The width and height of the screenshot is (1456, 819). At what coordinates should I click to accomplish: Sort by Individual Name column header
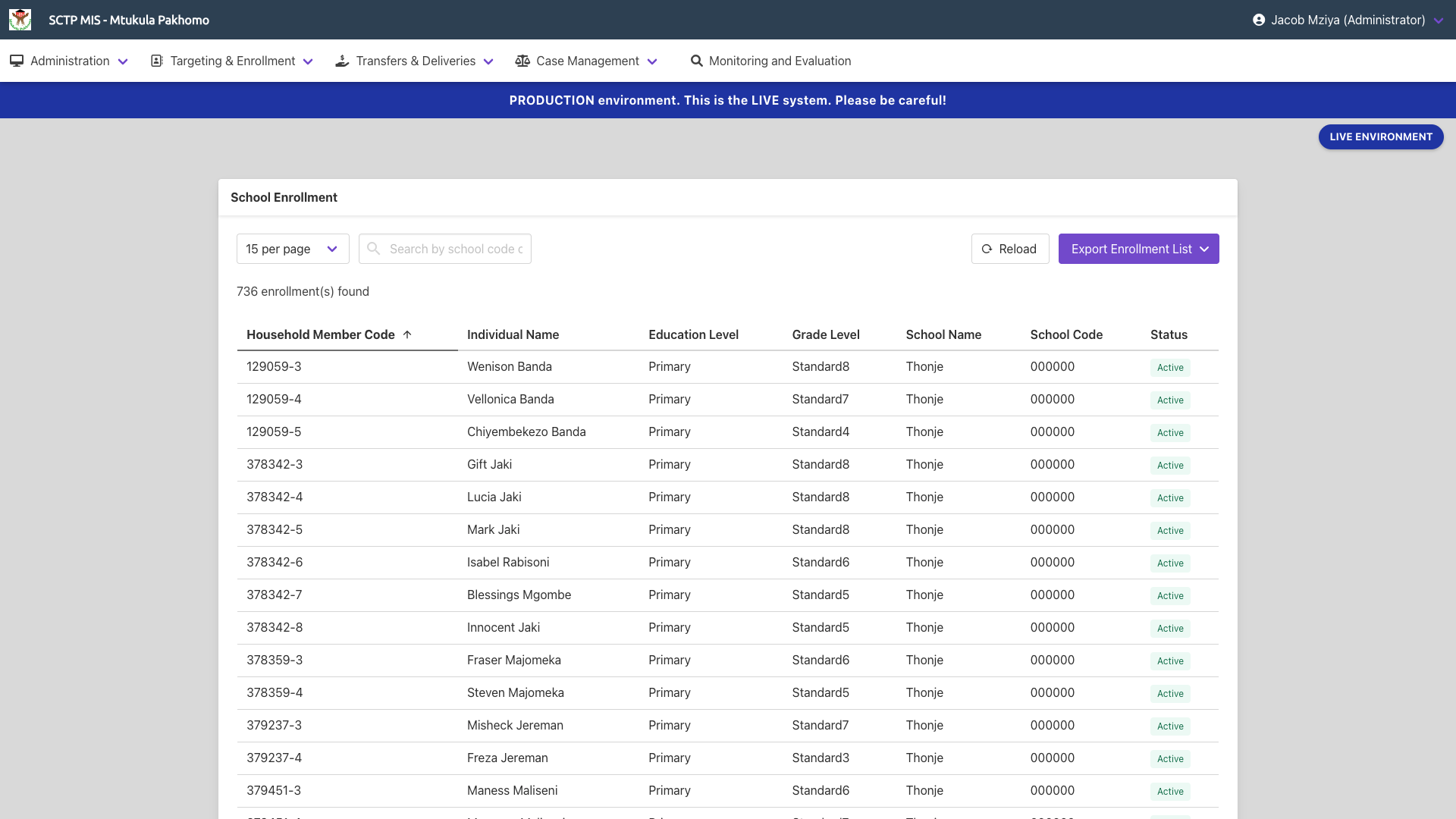pyautogui.click(x=513, y=334)
